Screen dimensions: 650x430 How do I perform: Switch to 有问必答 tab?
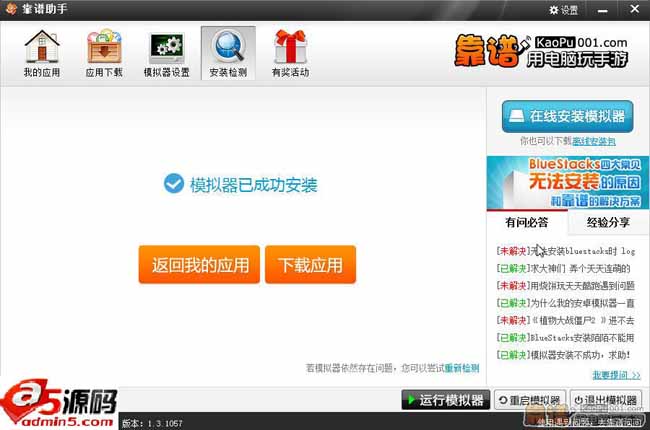point(526,223)
